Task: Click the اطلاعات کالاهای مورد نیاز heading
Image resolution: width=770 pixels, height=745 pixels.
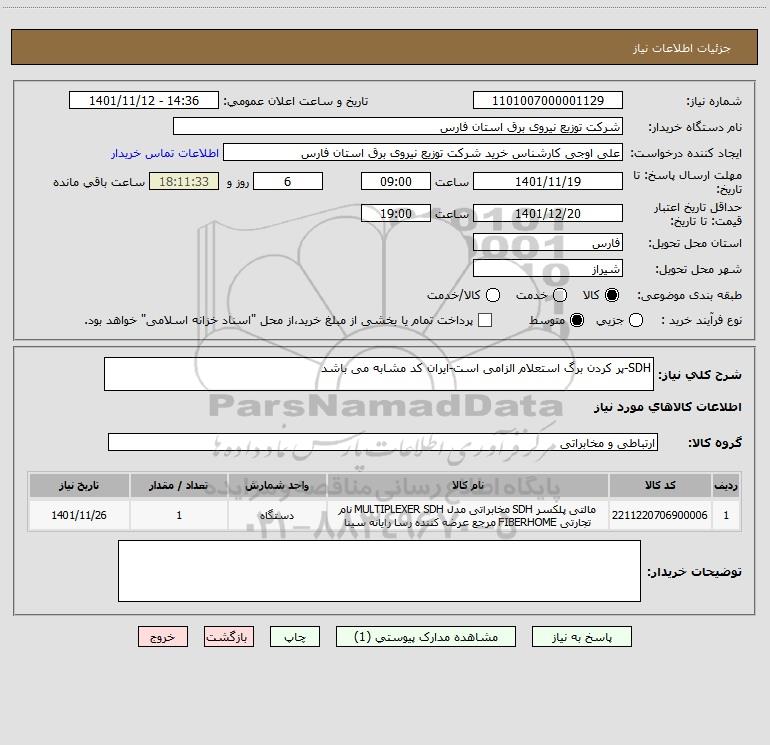Action: [668, 407]
